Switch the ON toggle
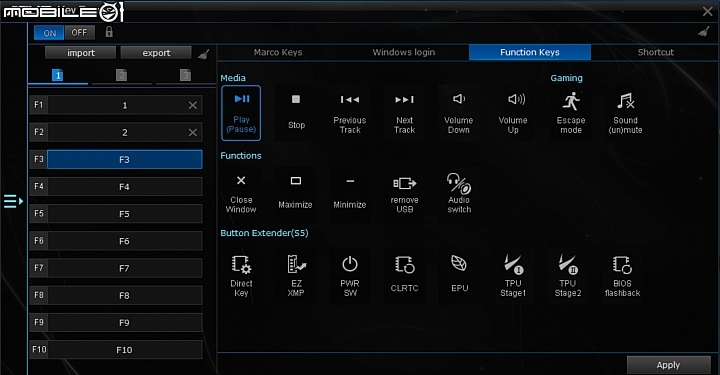The height and width of the screenshot is (375, 720). 49,33
